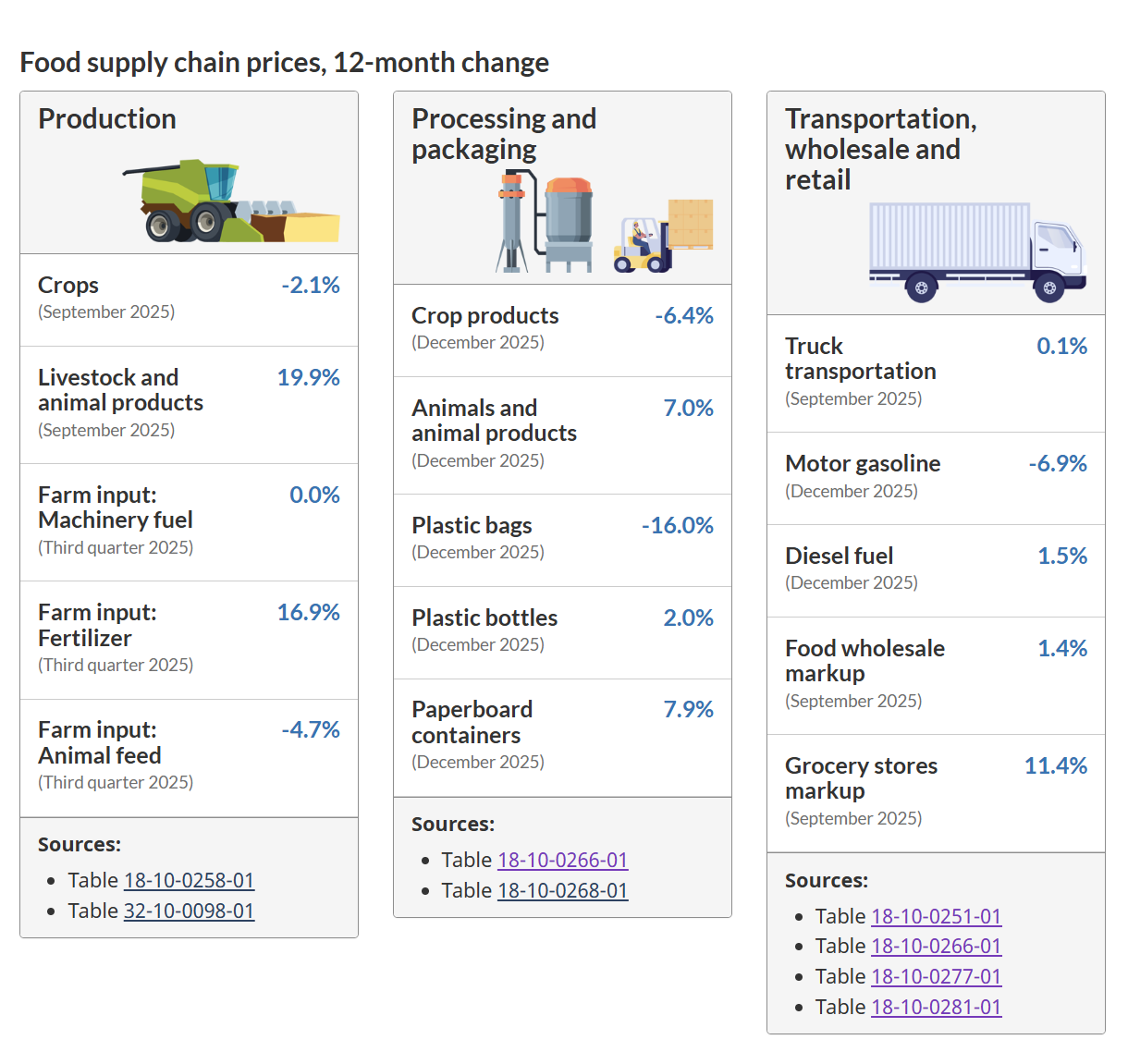Click the transport truck illustration

click(976, 251)
